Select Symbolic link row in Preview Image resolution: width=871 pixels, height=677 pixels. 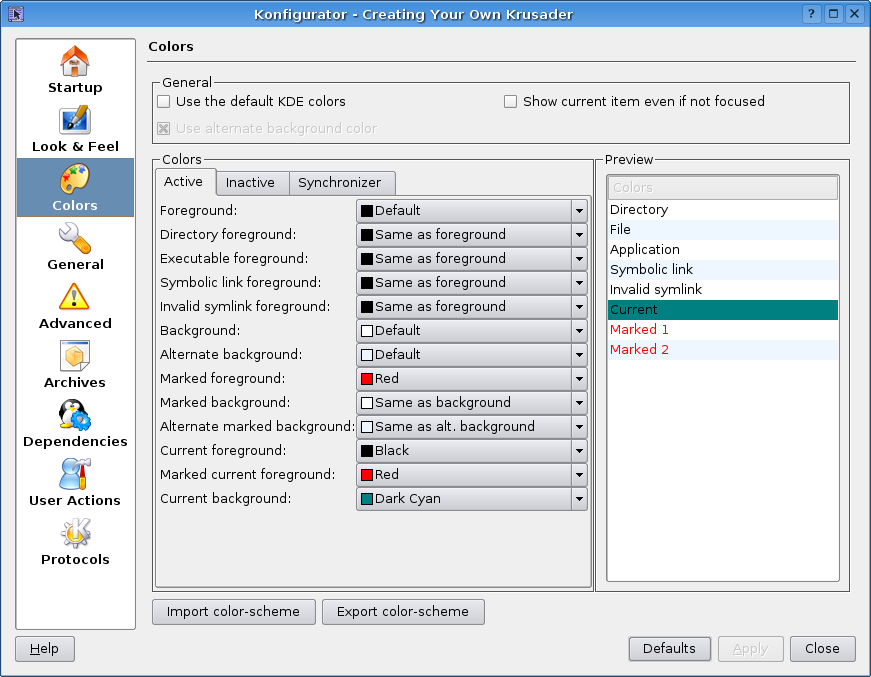coord(723,270)
